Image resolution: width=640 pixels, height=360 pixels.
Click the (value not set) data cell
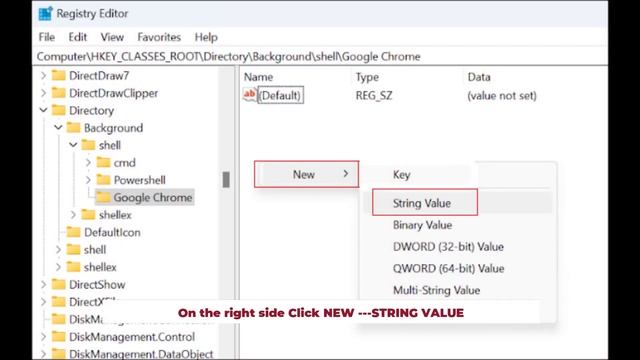pos(502,96)
